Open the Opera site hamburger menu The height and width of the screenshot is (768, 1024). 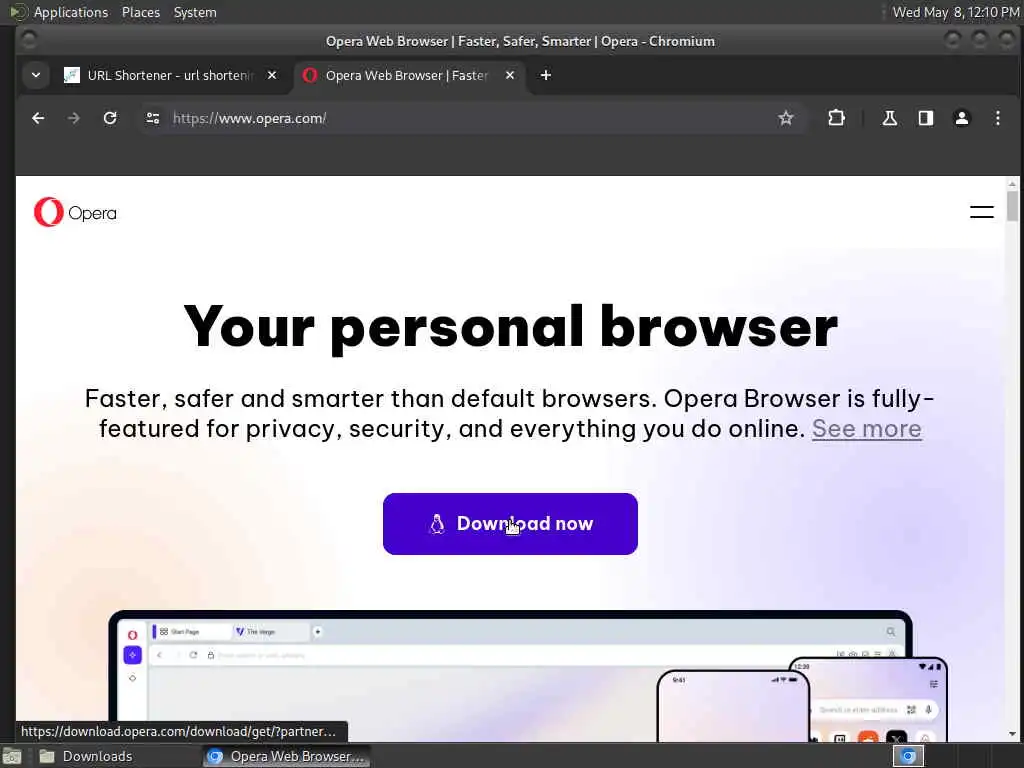click(x=982, y=212)
